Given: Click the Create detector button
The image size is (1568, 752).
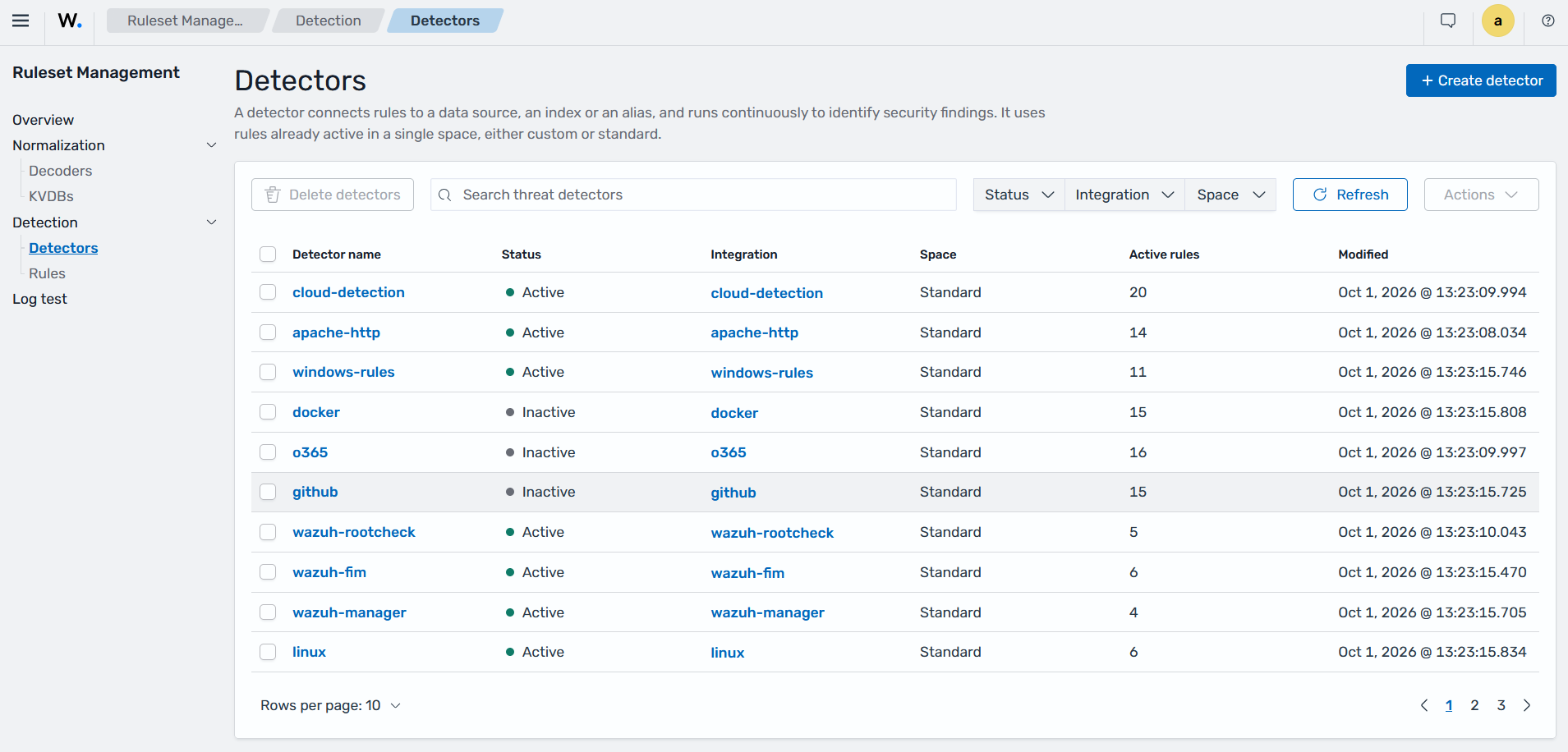Looking at the screenshot, I should [1481, 80].
